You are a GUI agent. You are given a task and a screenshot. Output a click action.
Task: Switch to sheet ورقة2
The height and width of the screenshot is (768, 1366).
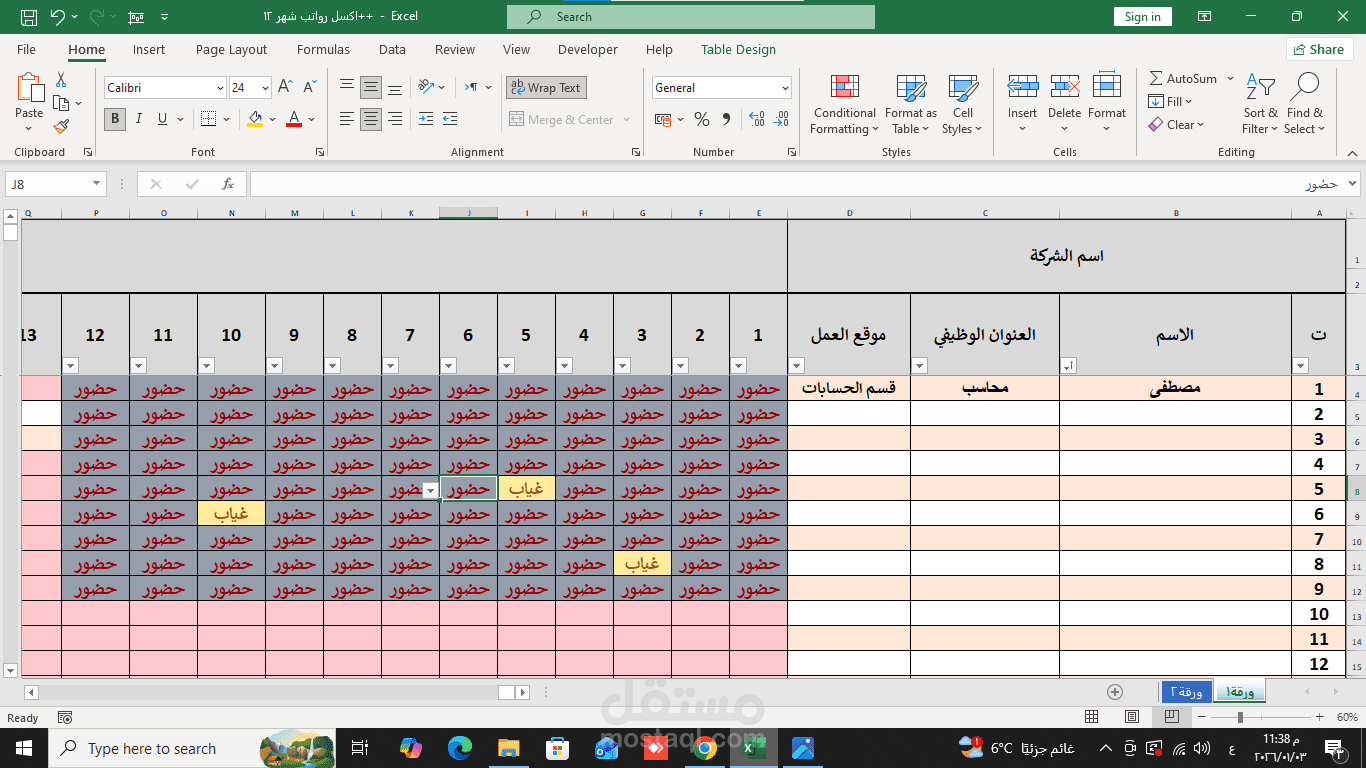[1186, 691]
